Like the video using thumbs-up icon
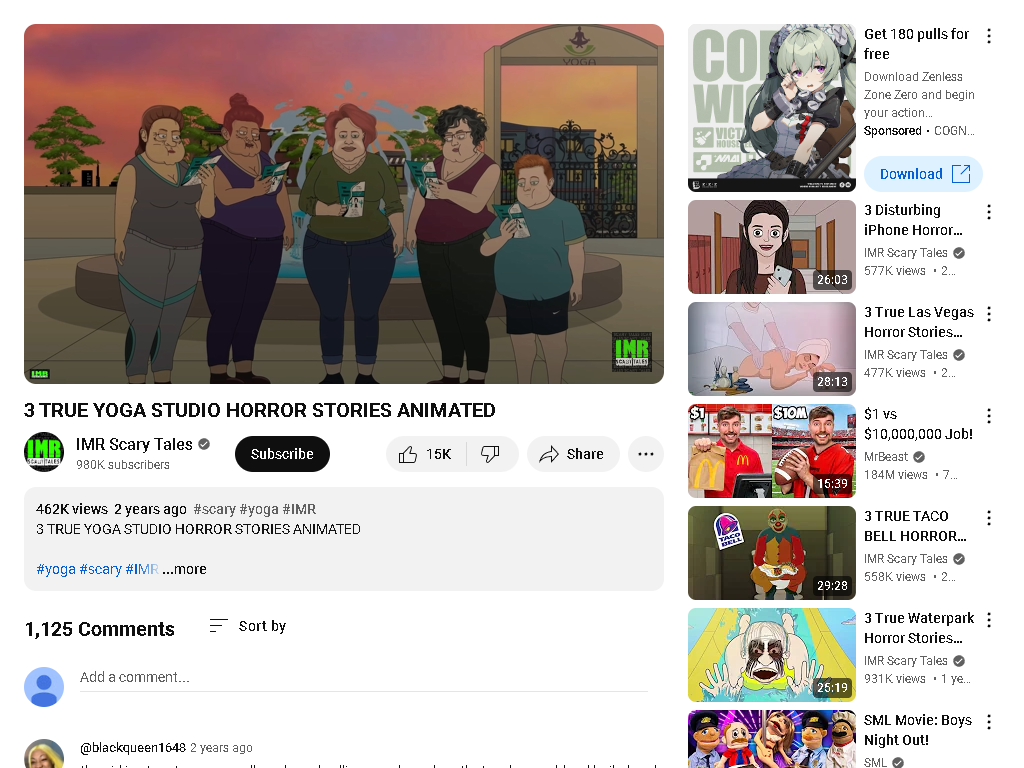This screenshot has height=768, width=1024. 408,454
